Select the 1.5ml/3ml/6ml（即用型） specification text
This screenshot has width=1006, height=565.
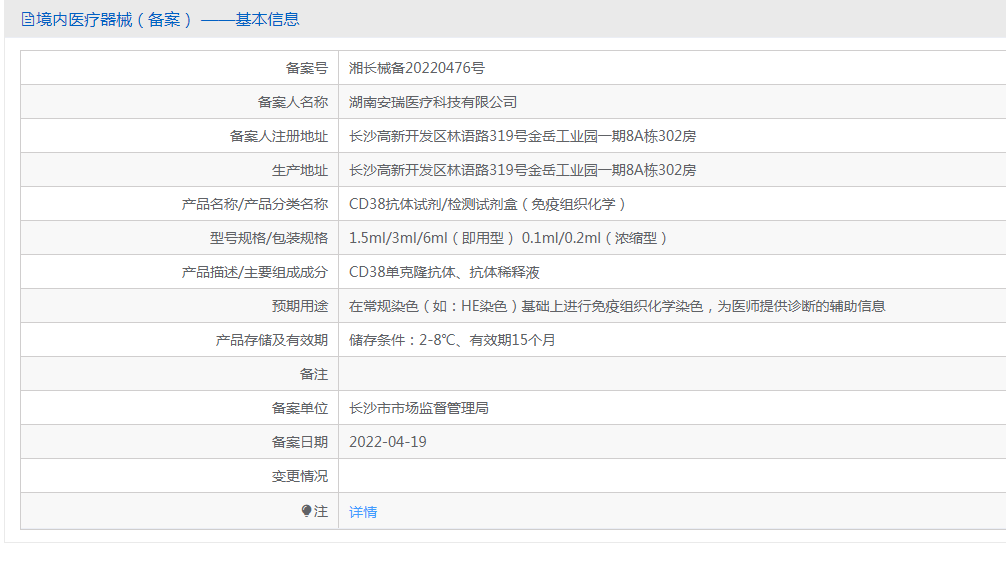(432, 238)
